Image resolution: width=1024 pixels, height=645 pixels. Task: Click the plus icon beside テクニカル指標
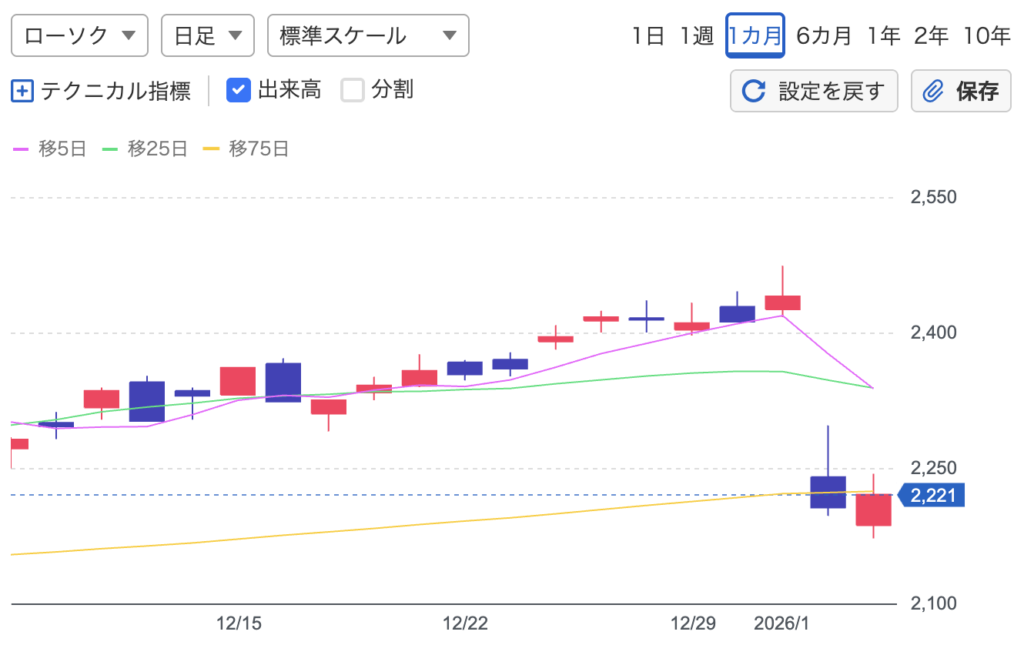22,91
